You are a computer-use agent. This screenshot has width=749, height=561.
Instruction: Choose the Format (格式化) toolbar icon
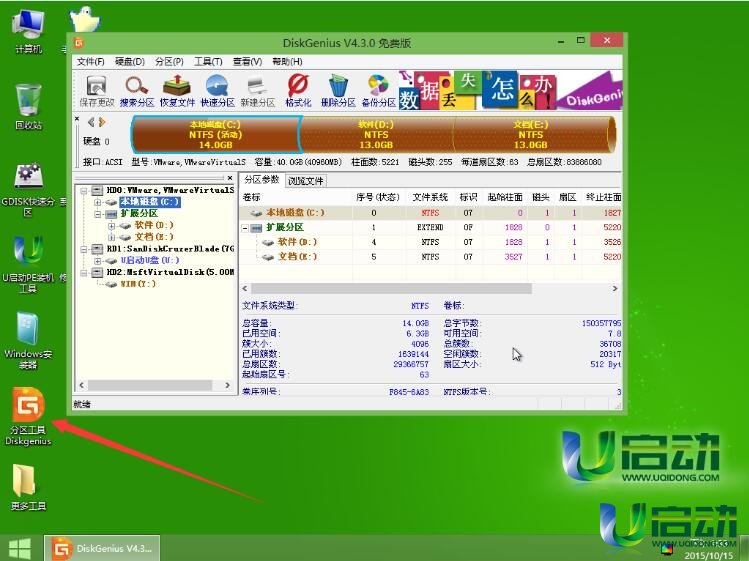pyautogui.click(x=298, y=91)
